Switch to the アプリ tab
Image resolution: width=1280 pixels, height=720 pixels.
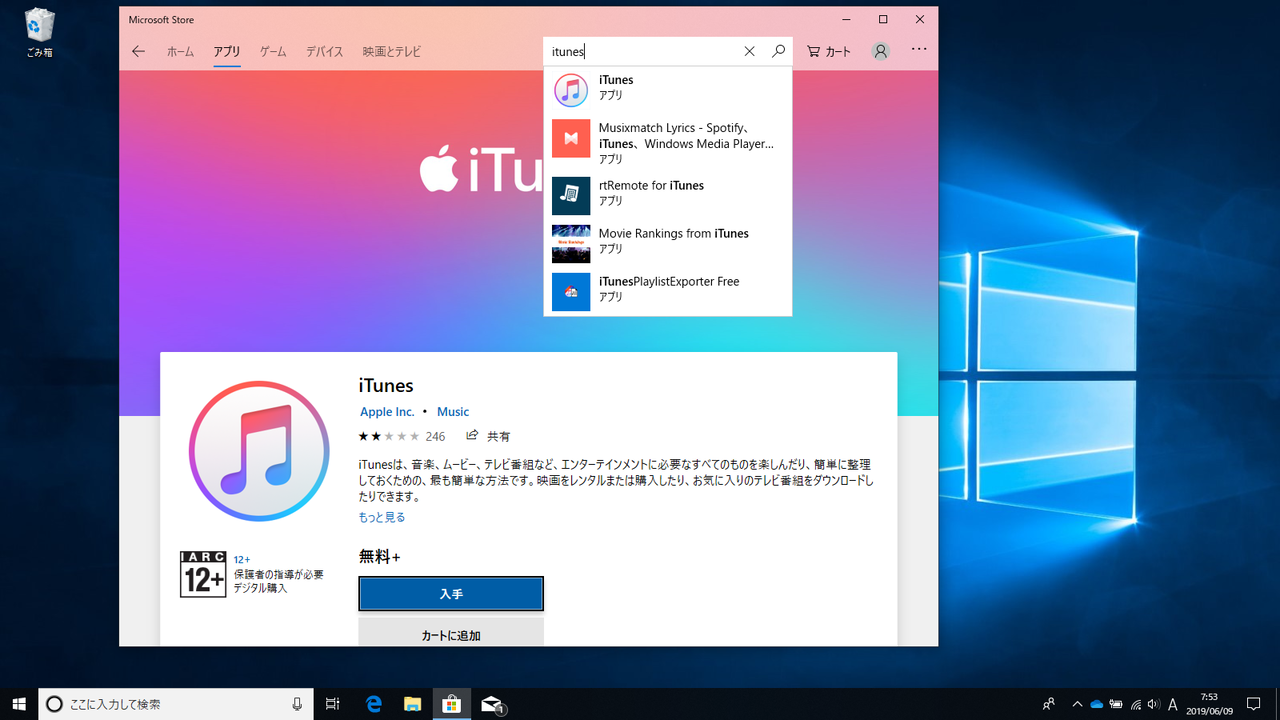tap(227, 51)
